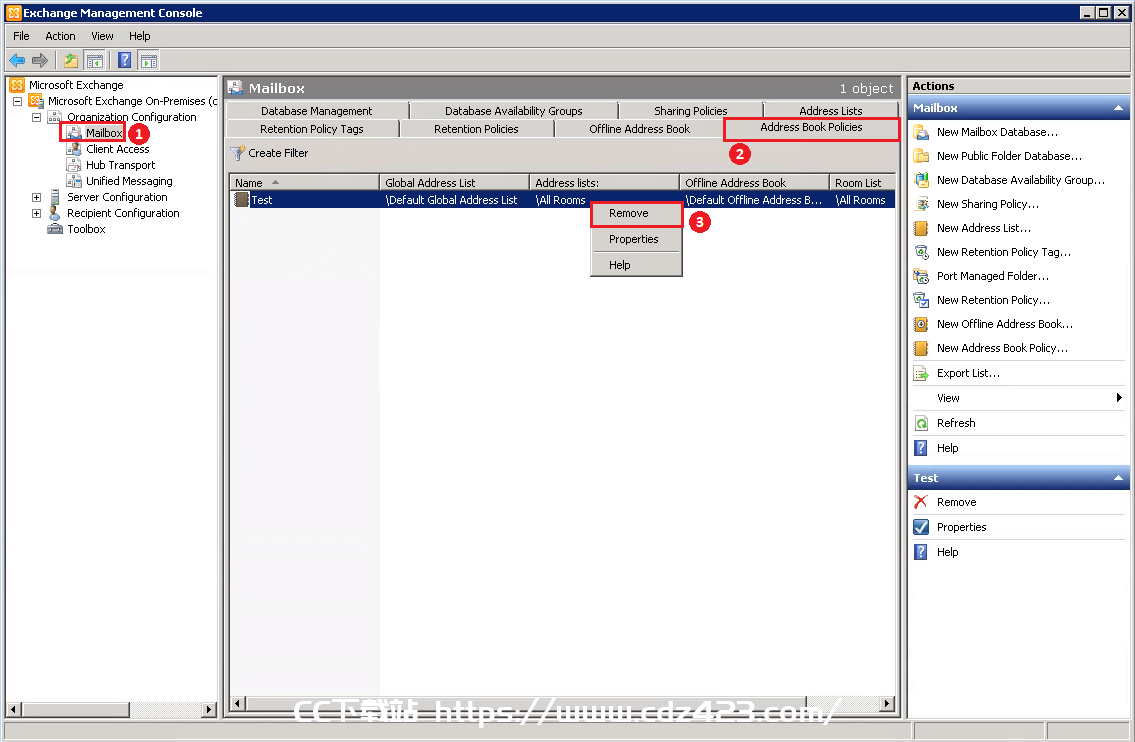Viewport: 1135px width, 742px height.
Task: Click the New Public Folder Database icon
Action: click(921, 156)
